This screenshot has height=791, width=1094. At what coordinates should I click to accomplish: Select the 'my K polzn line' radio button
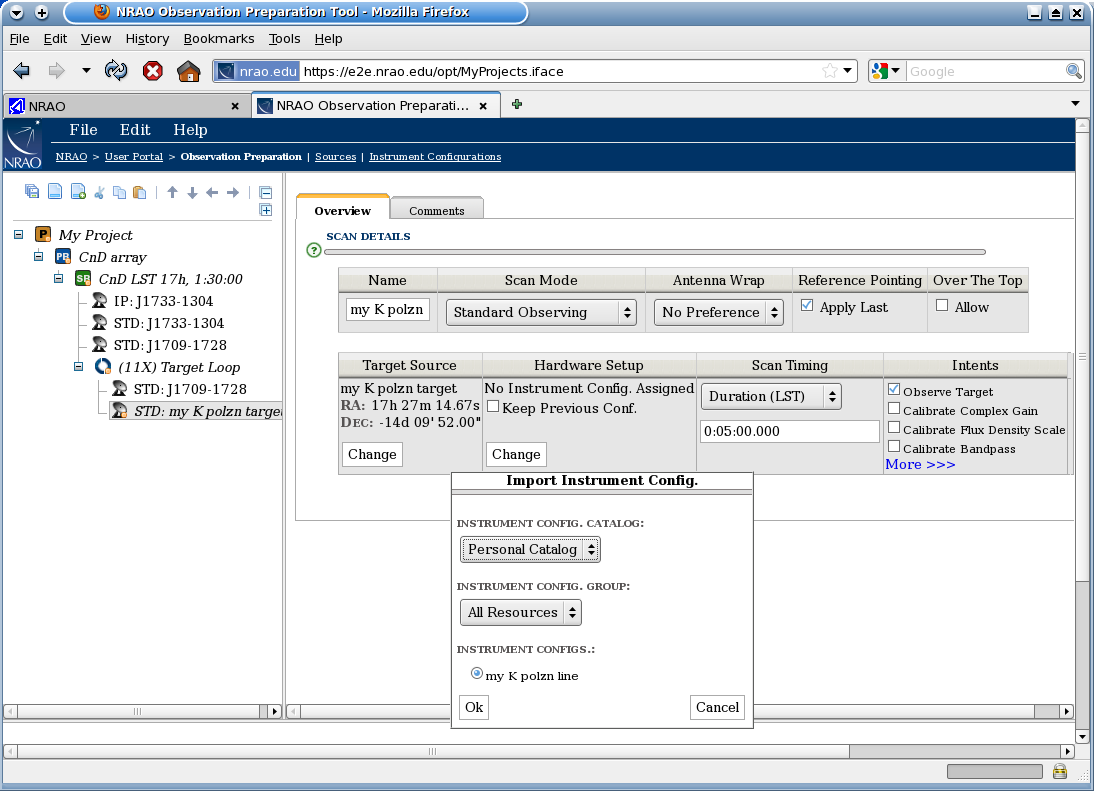pos(477,672)
